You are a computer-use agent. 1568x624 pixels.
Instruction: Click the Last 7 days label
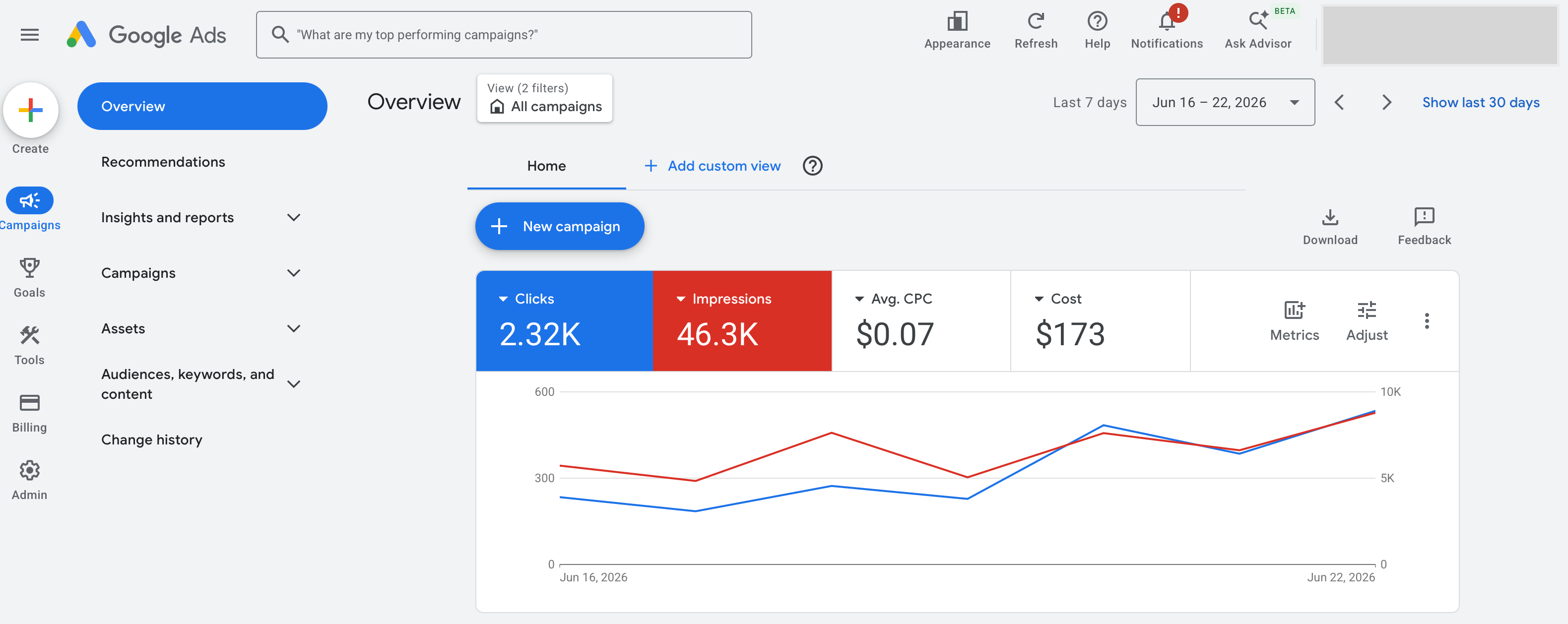coord(1090,102)
